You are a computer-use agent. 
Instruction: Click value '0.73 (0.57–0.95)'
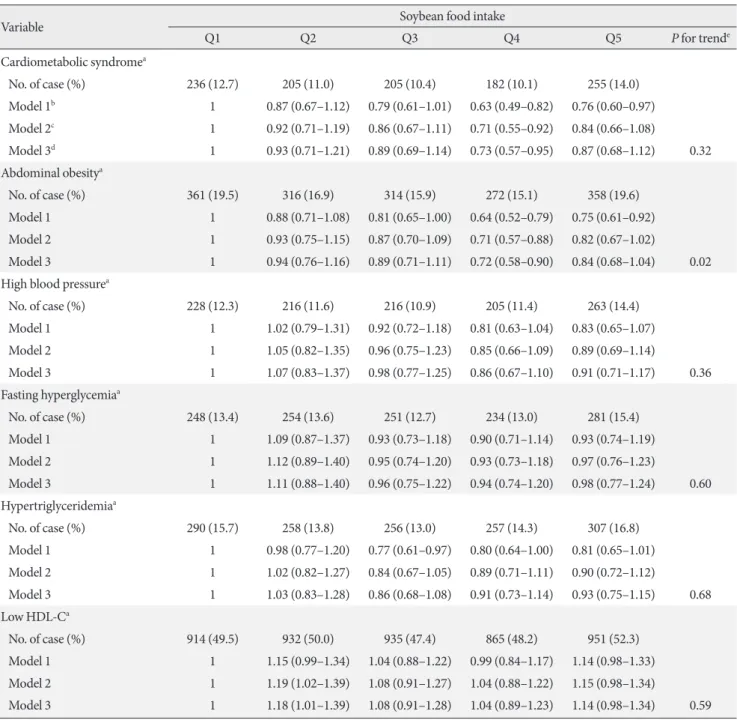tap(511, 150)
